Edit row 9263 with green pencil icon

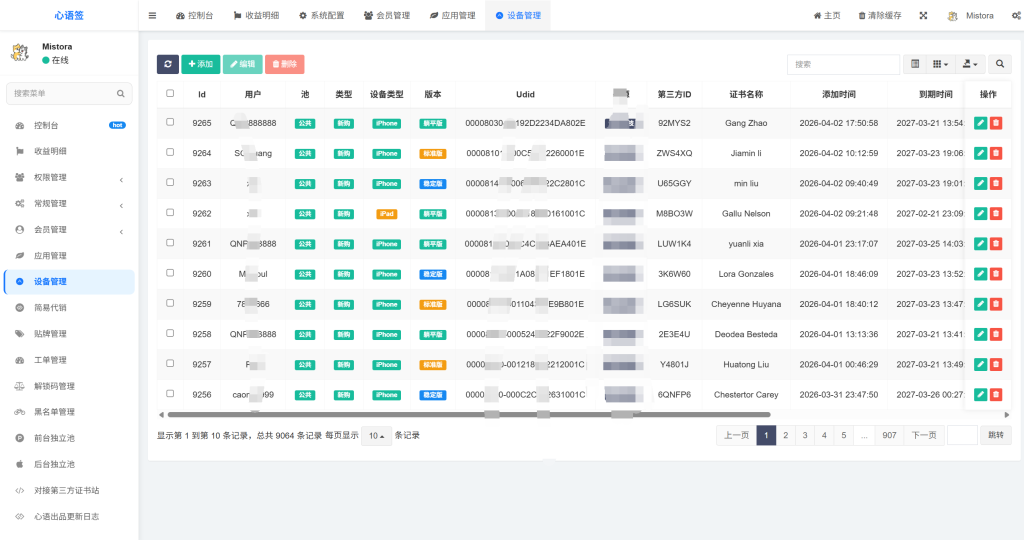click(980, 183)
